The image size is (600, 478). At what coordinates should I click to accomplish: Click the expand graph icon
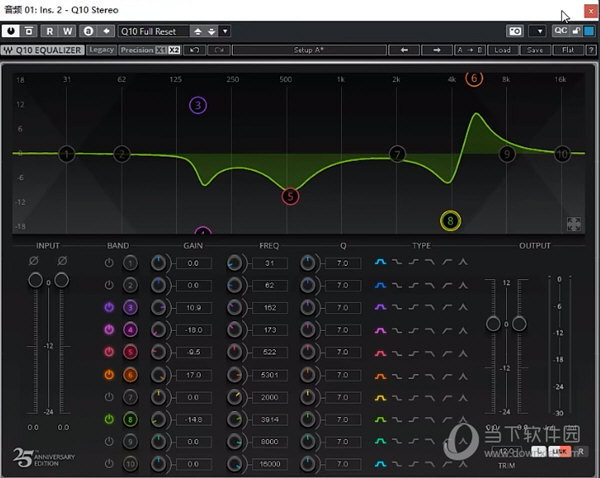pyautogui.click(x=574, y=224)
